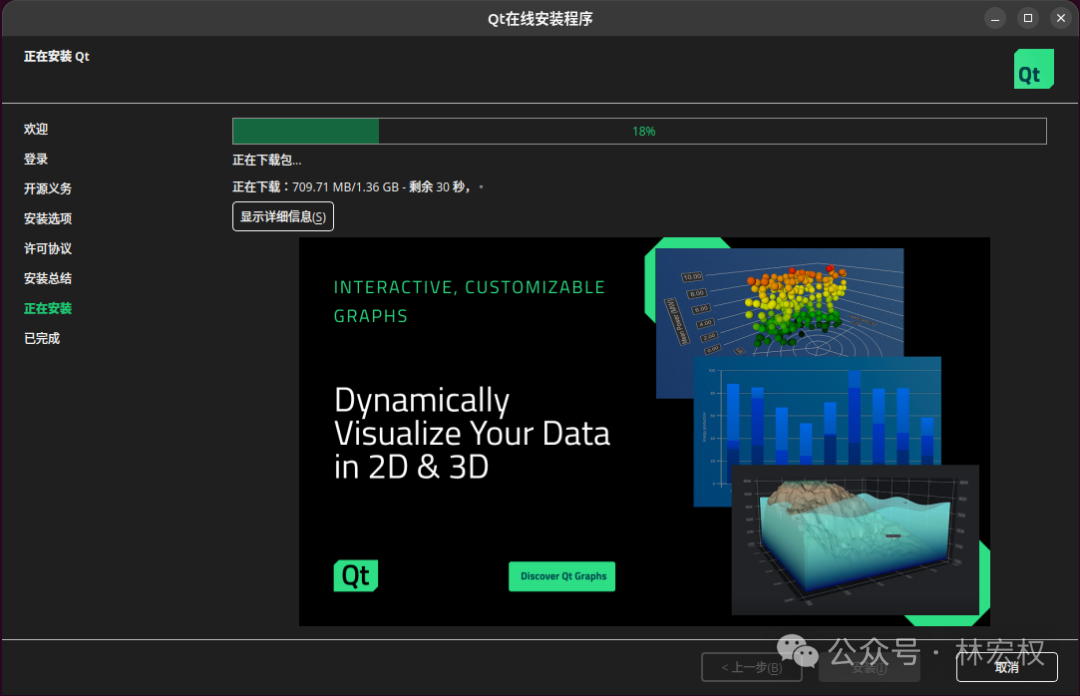The width and height of the screenshot is (1080, 696).
Task: Click the 正在下载包... status text
Action: (x=267, y=160)
